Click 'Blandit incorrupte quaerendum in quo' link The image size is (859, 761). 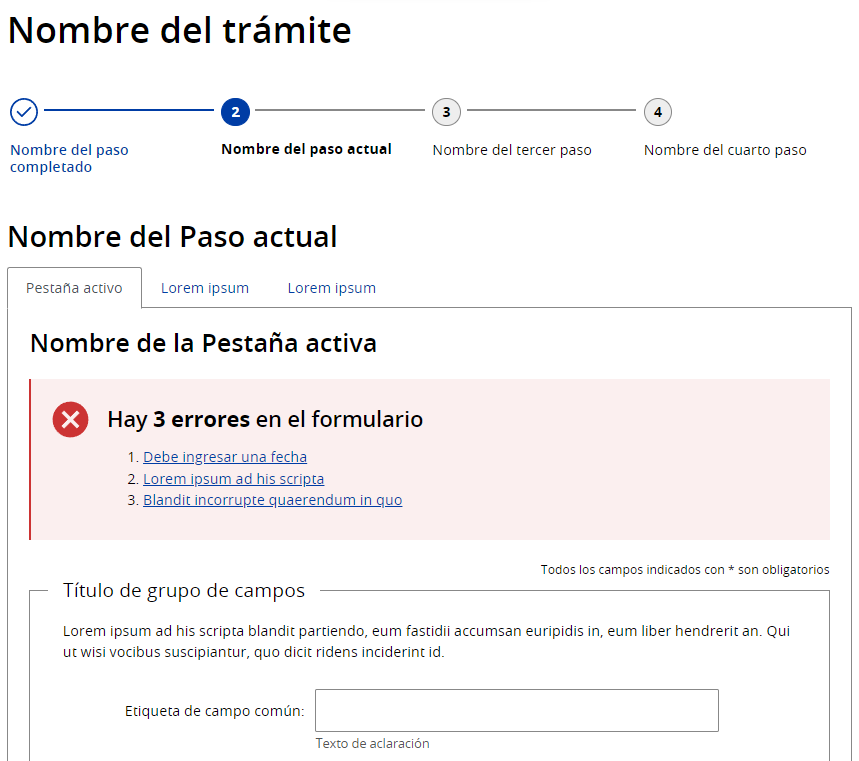272,500
